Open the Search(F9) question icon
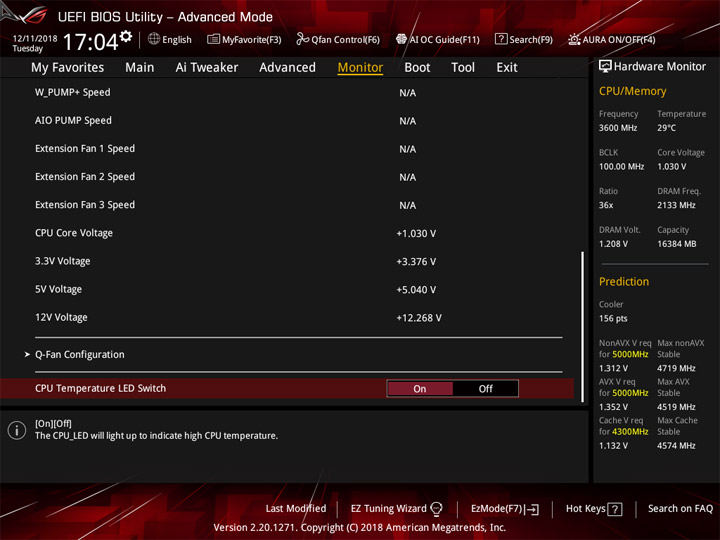This screenshot has width=720, height=540. pos(501,39)
